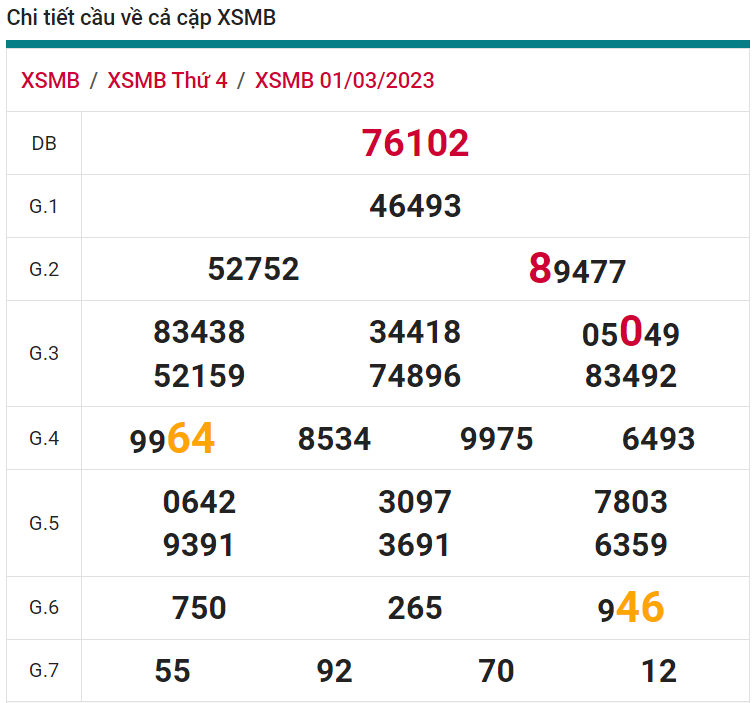Click the heading Chi tiết cầu về cả cặp XSMB

(x=142, y=18)
